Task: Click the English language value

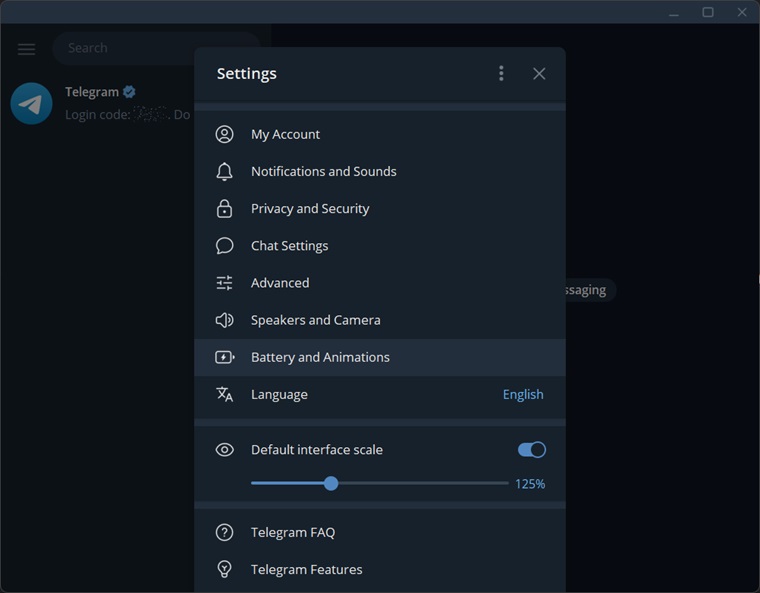Action: click(523, 395)
